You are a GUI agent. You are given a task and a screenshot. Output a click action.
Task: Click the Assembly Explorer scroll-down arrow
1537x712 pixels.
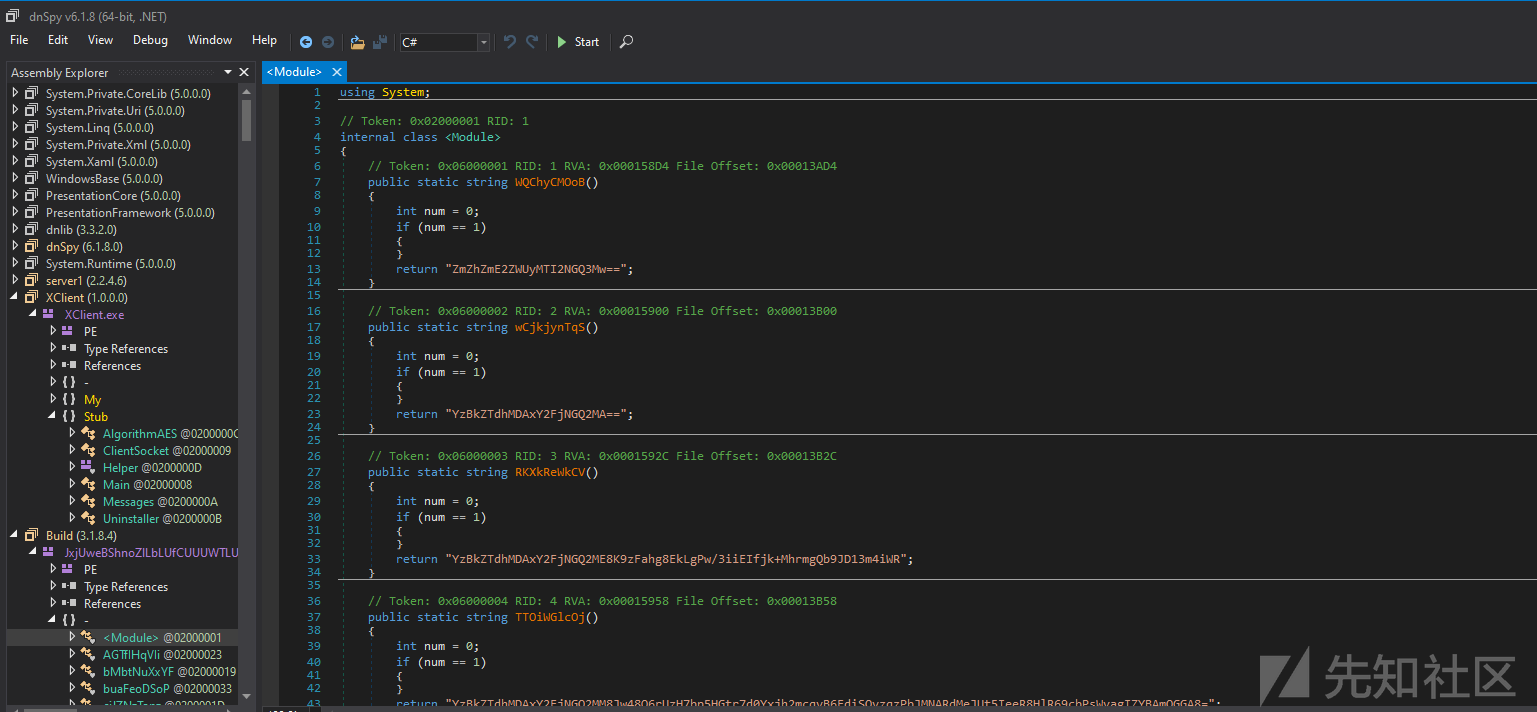click(246, 697)
